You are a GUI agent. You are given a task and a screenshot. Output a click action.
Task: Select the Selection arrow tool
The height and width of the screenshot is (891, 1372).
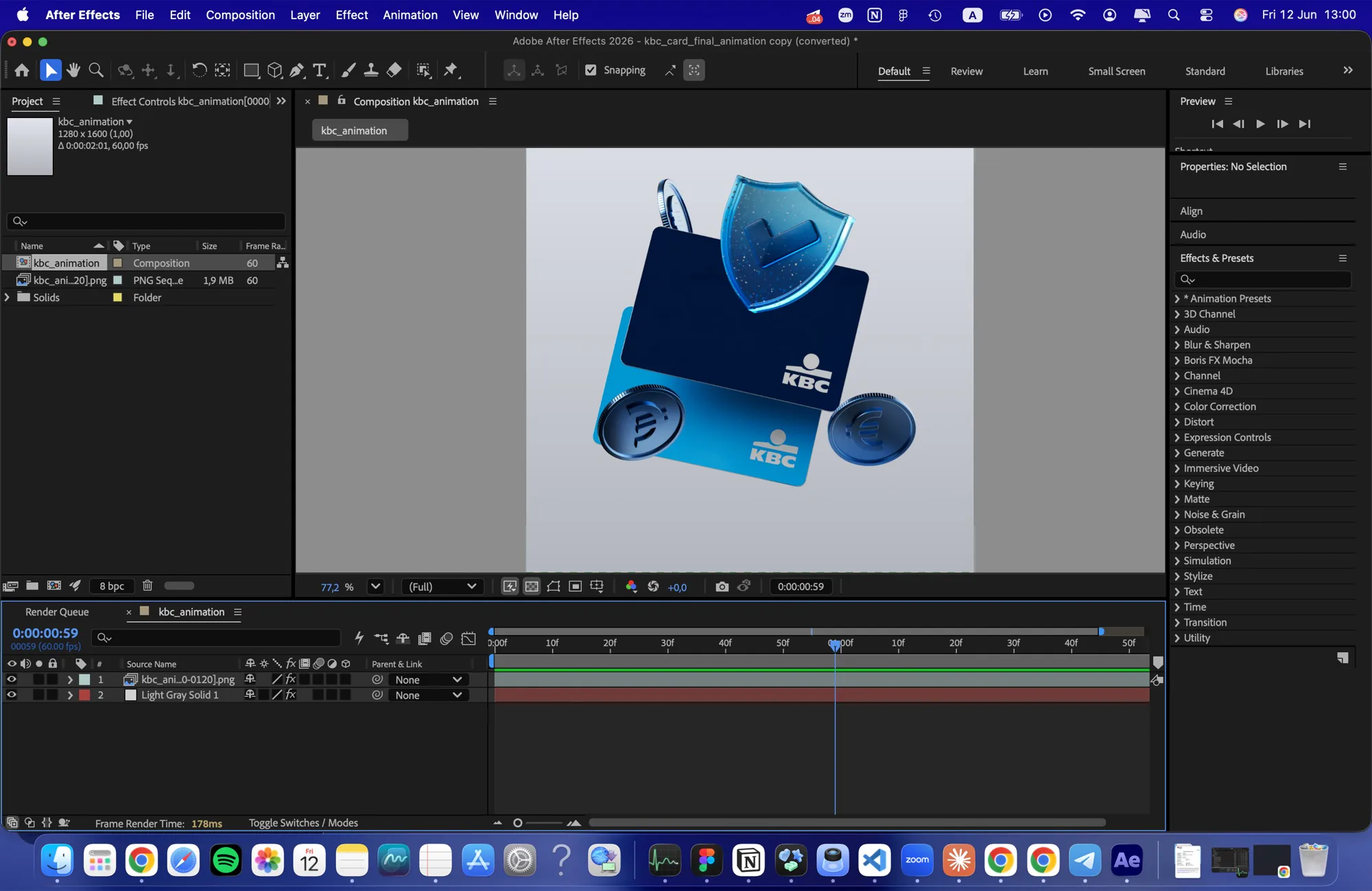tap(51, 70)
